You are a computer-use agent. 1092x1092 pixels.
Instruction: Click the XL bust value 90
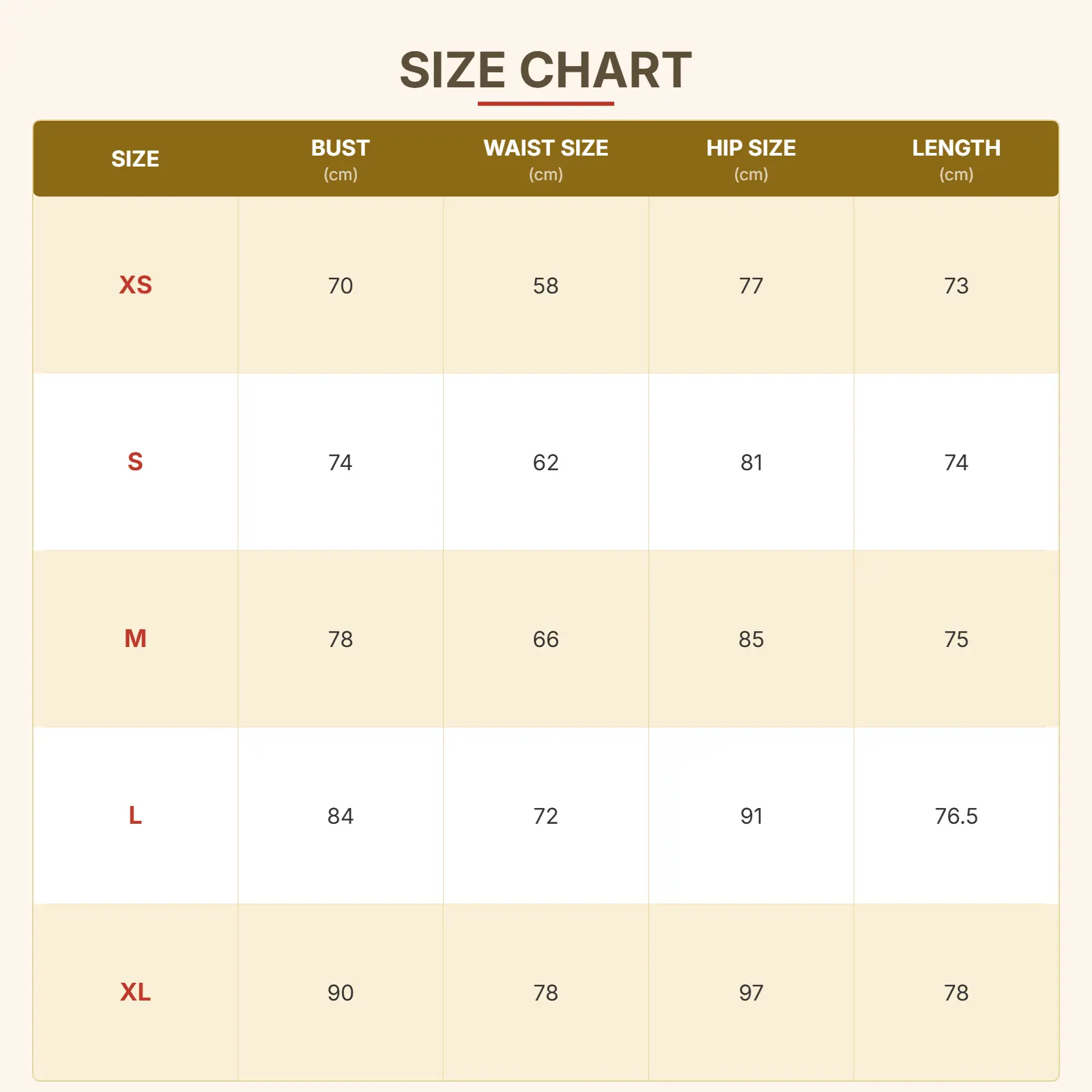pyautogui.click(x=341, y=992)
